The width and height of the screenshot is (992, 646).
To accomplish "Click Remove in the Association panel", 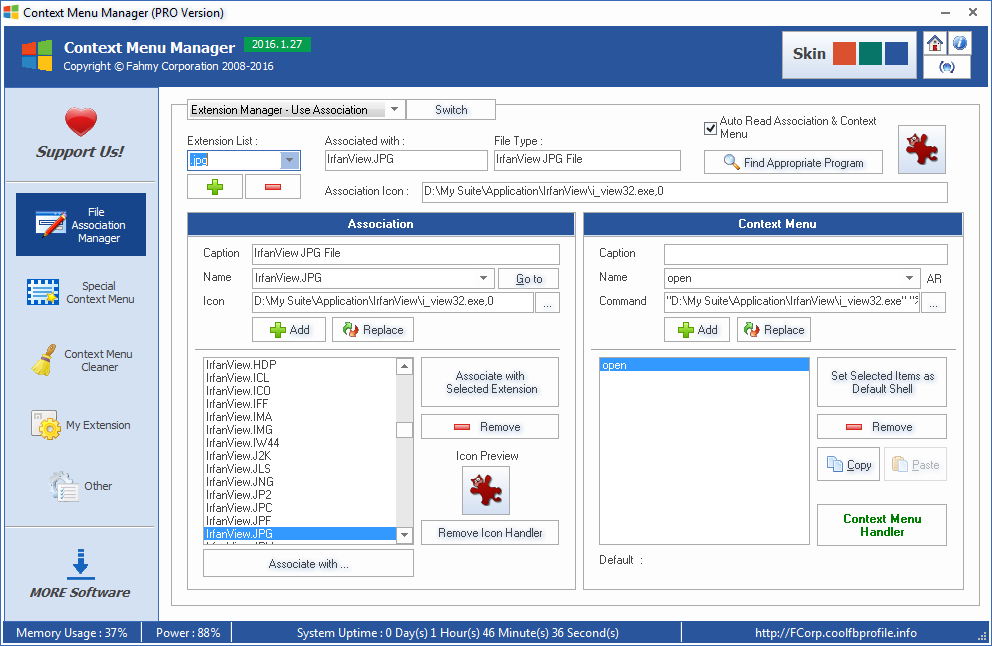I will pos(490,426).
